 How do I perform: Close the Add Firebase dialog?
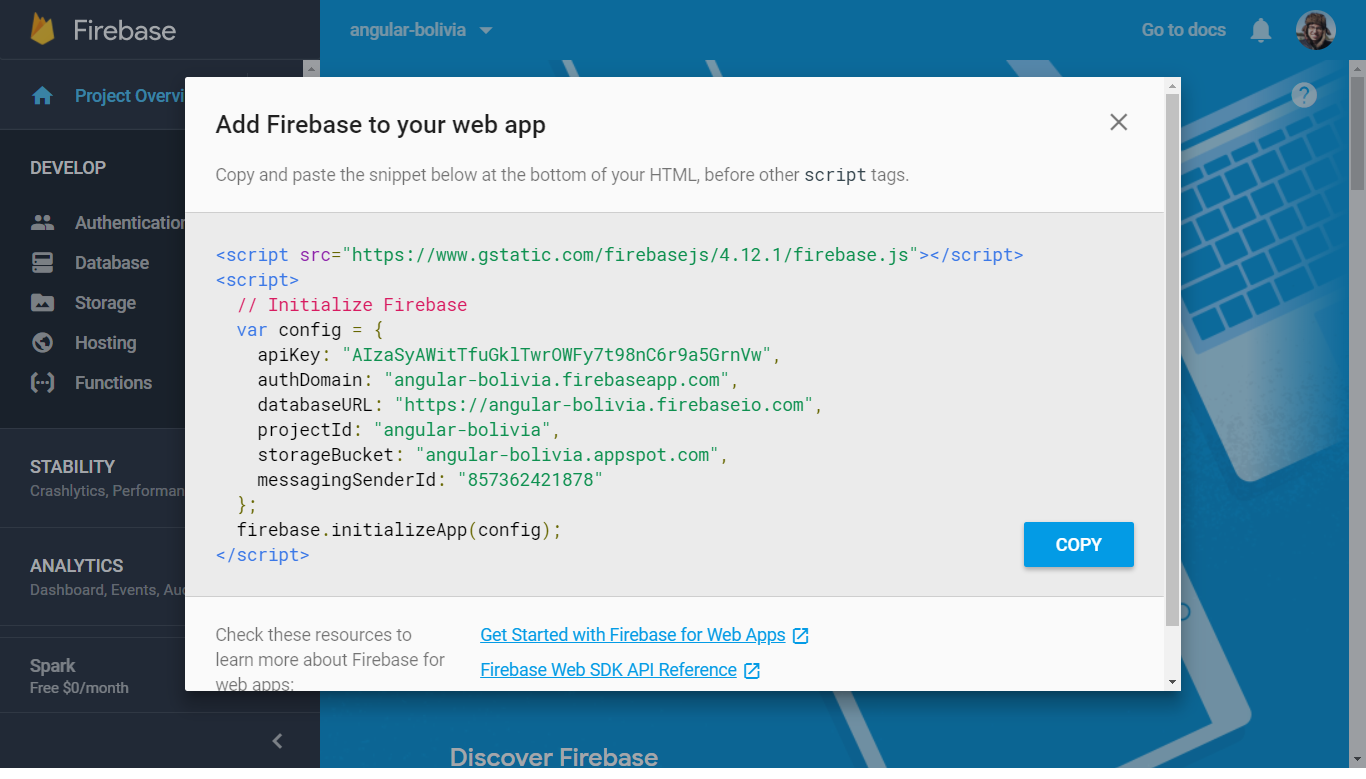(x=1118, y=122)
